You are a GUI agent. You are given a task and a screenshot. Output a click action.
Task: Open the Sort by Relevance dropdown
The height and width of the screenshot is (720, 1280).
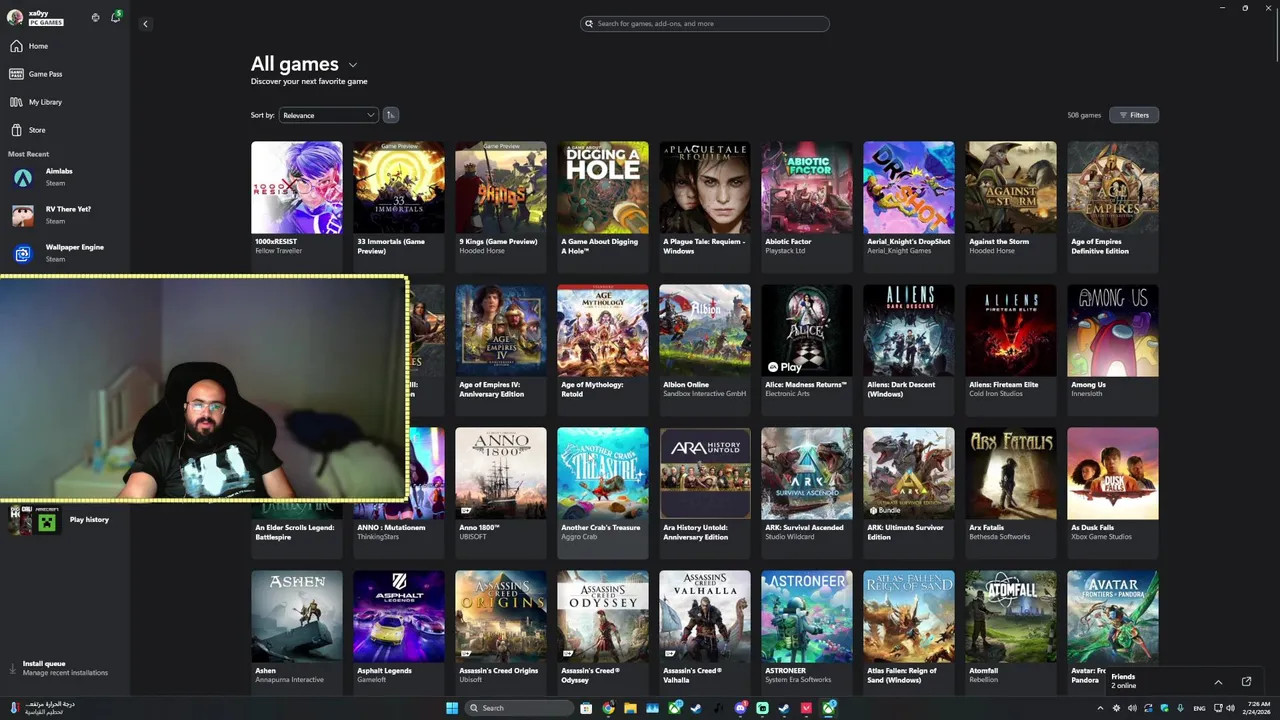coord(328,115)
